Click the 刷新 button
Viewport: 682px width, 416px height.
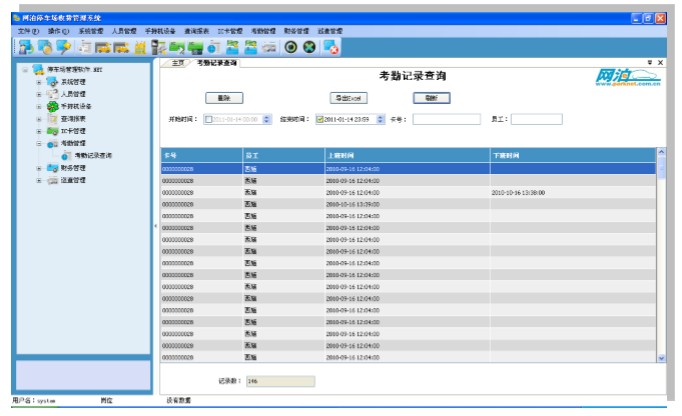[431, 98]
